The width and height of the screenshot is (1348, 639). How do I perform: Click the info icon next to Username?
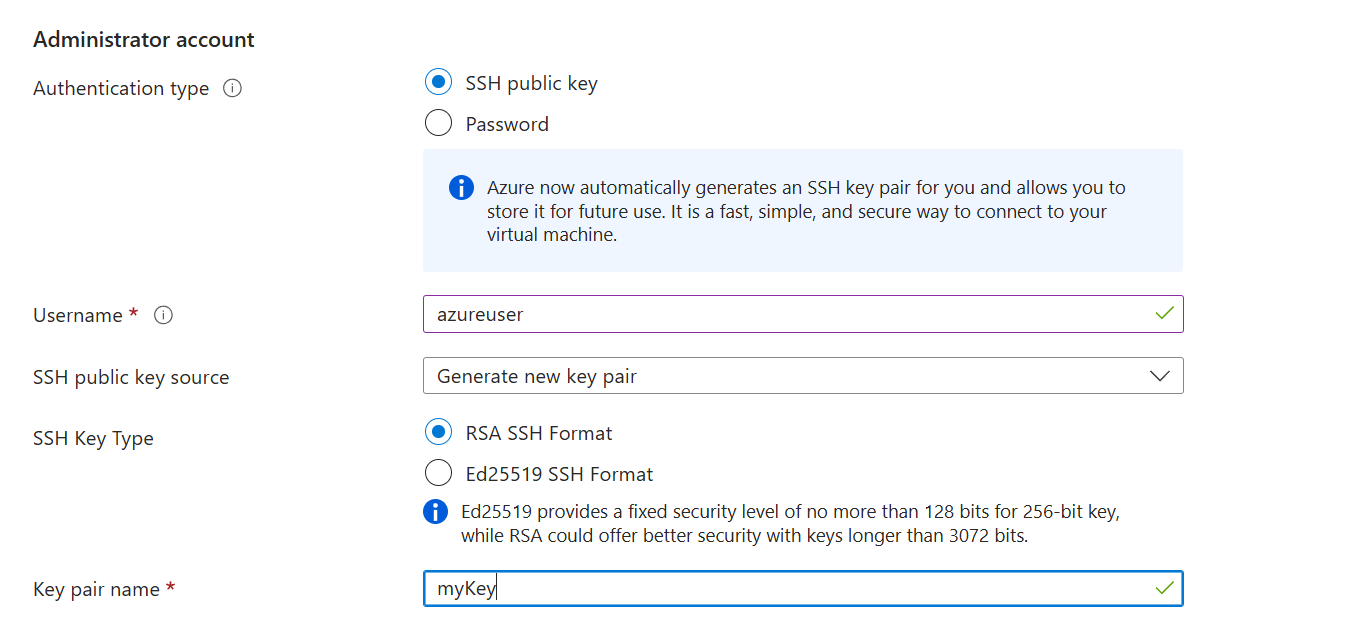coord(164,315)
